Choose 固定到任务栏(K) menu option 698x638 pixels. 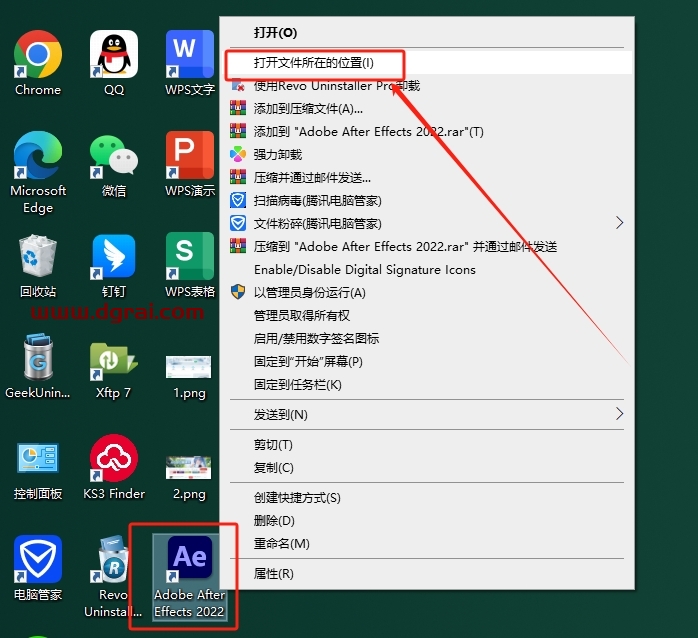coord(297,384)
